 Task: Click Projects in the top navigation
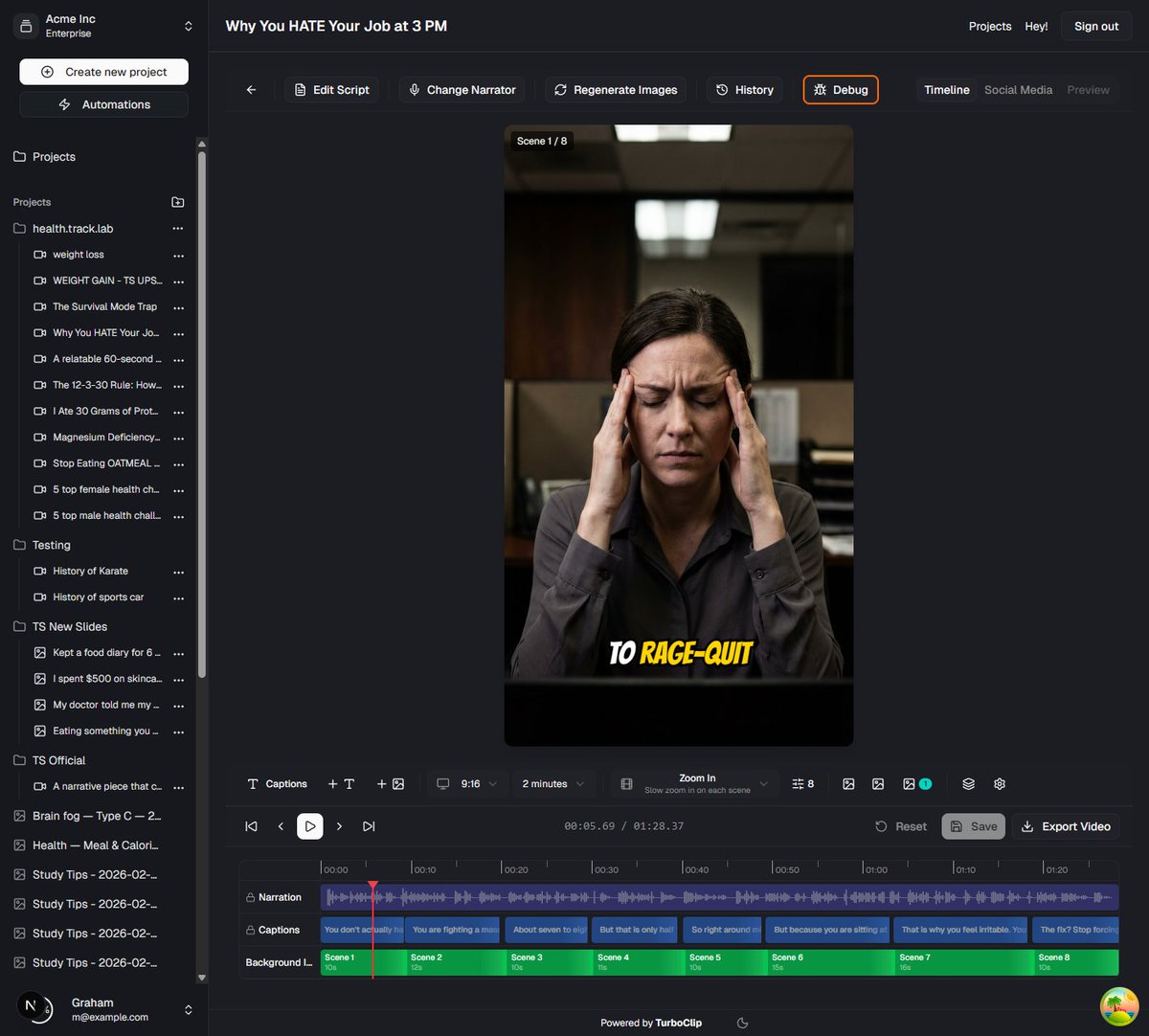[x=990, y=27]
